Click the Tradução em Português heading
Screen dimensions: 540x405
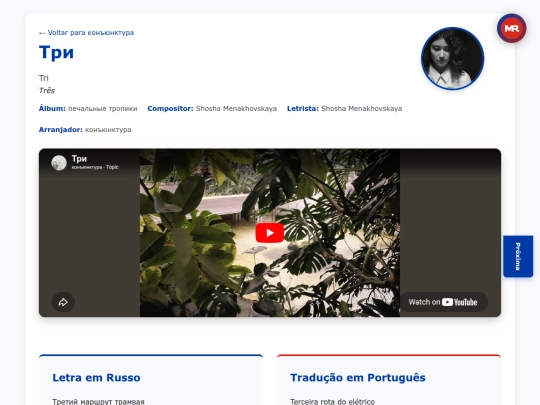point(358,378)
